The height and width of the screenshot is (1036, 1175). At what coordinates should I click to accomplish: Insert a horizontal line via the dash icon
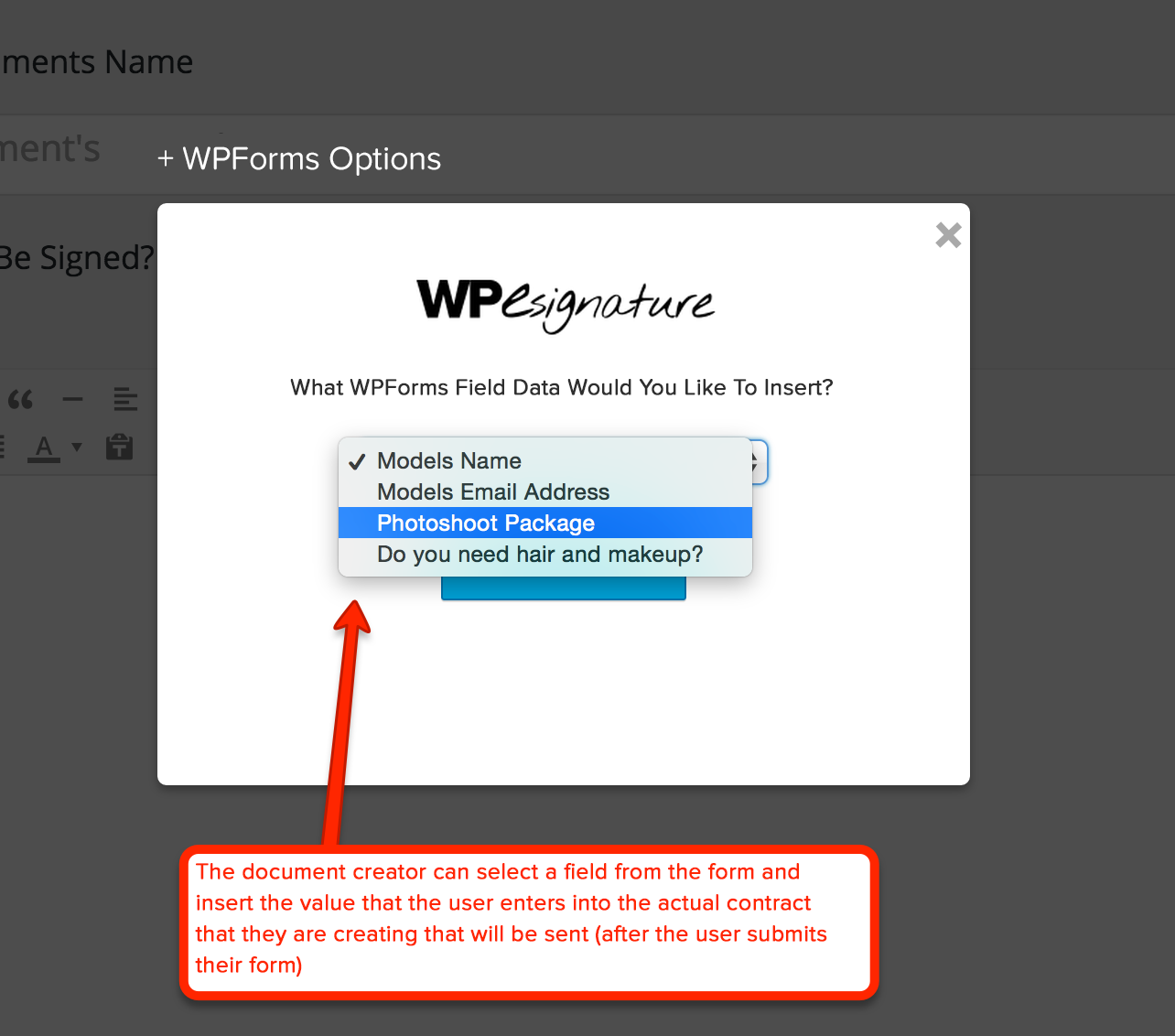(x=72, y=399)
